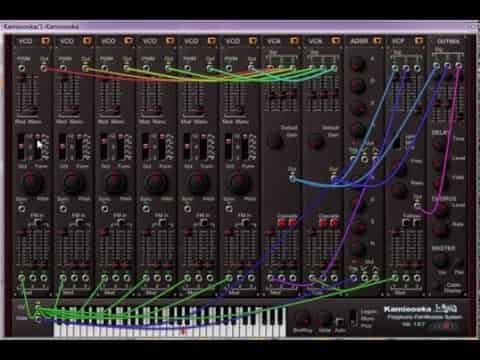Image resolution: width=480 pixels, height=360 pixels.
Task: Click the first VCO Sync input jack
Action: [x=22, y=209]
